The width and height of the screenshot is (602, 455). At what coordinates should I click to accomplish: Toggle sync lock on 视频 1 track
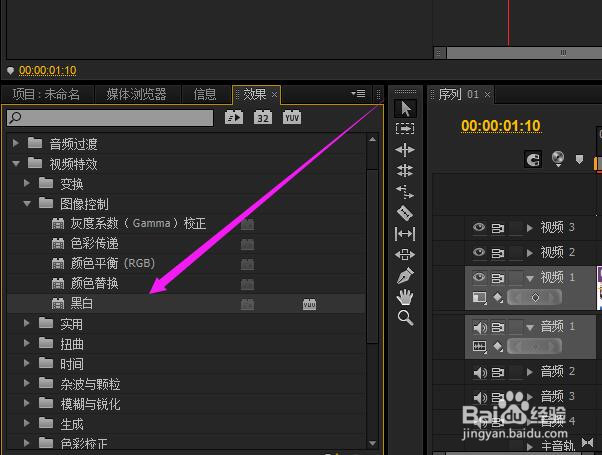click(498, 278)
